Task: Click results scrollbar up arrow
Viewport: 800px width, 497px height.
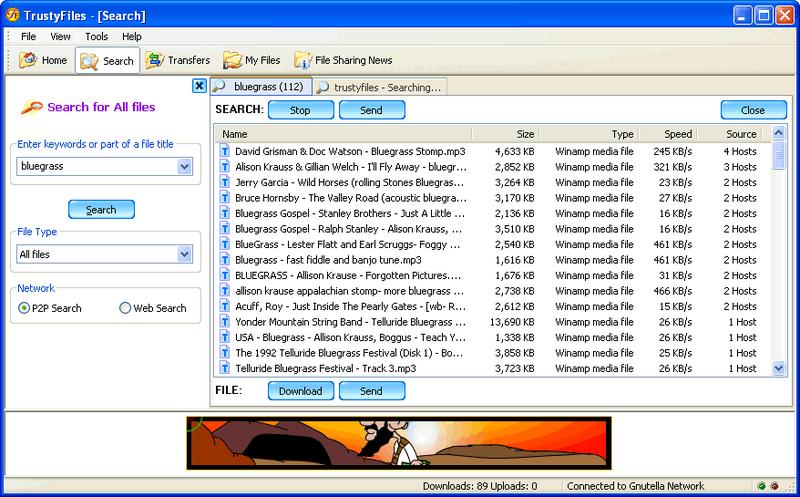Action: click(778, 133)
